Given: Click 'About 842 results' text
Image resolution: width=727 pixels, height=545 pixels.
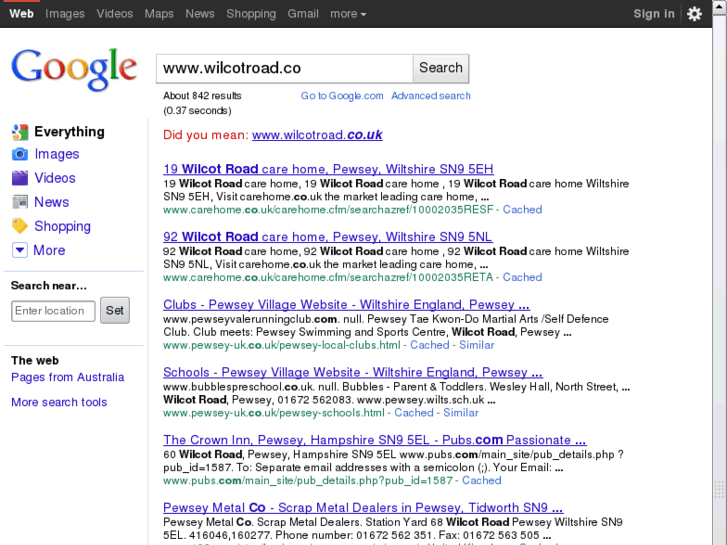Looking at the screenshot, I should point(202,96).
